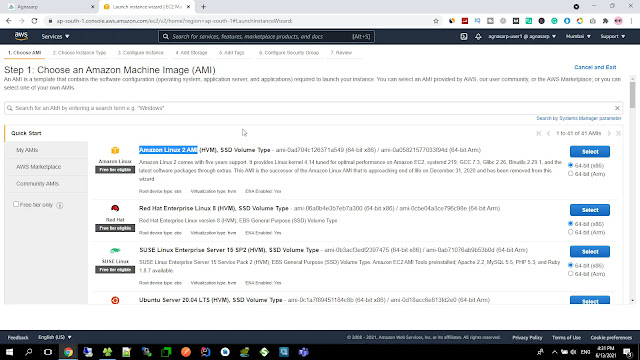Open Terms of Use link
640x360 pixels.
click(566, 338)
